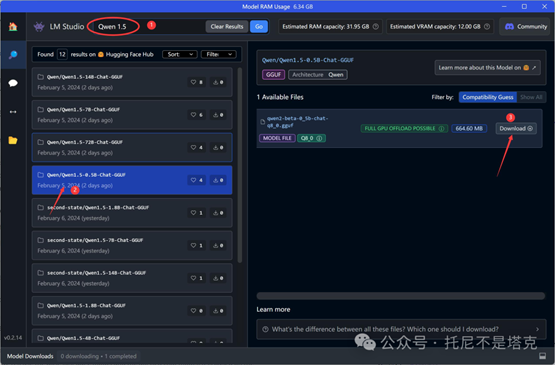Open the Local Server arrows sidebar icon
555x365 pixels.
(x=13, y=112)
